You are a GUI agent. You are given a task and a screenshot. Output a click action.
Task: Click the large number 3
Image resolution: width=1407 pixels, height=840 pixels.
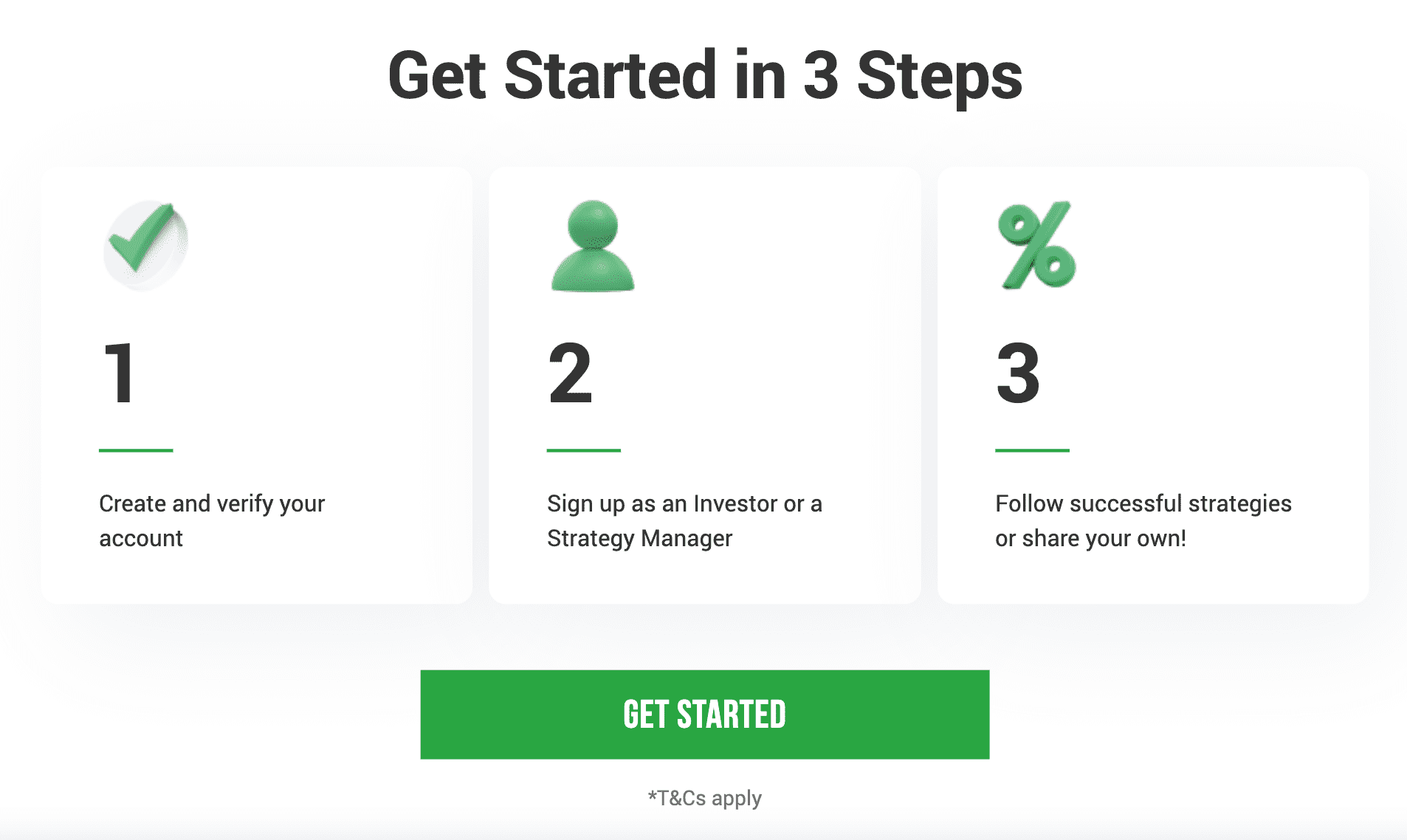click(x=1019, y=373)
